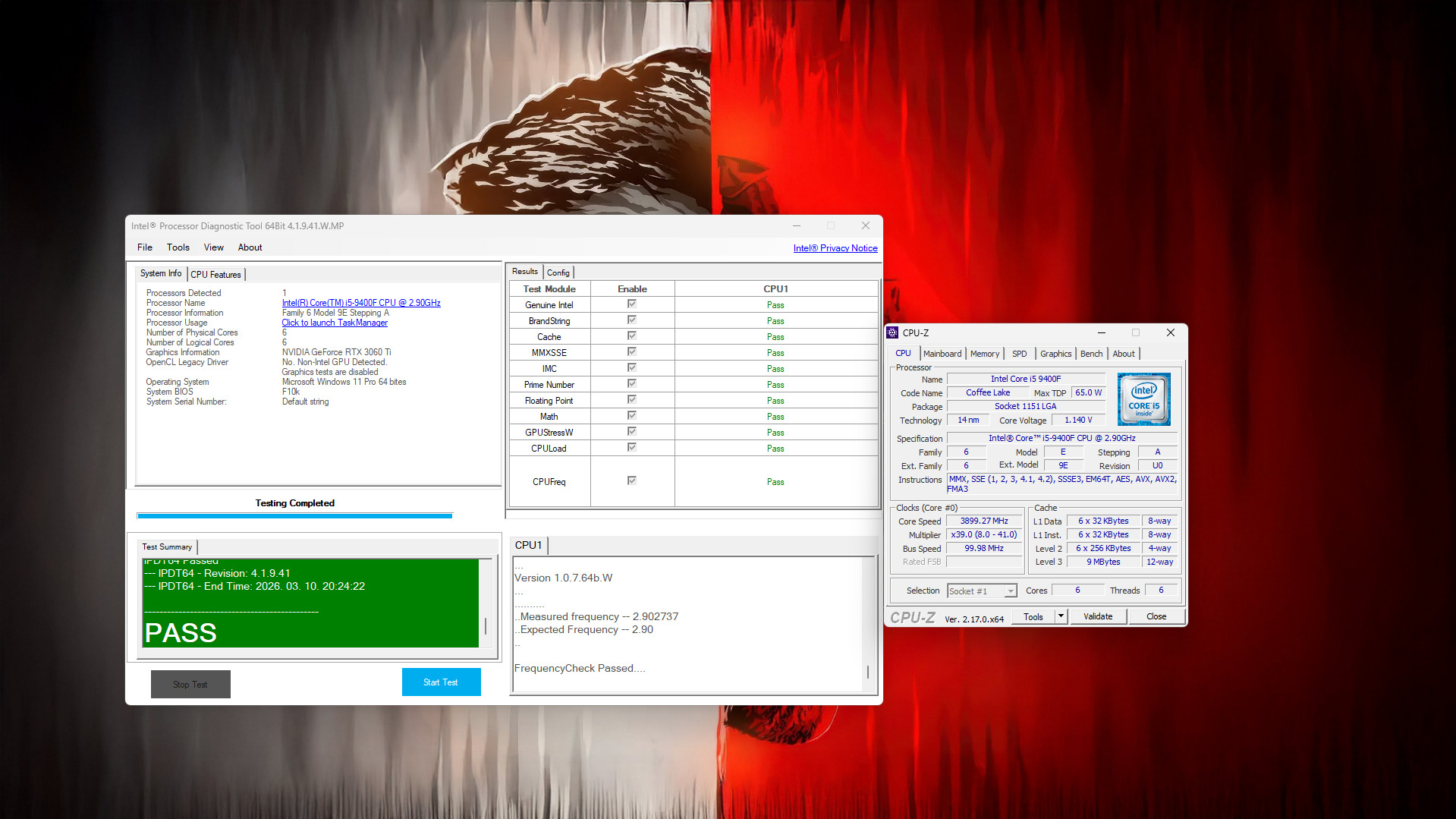Screen dimensions: 1456x819
Task: Click the NVIDIA GeForce RTX 3060 Ti text
Action: click(336, 352)
